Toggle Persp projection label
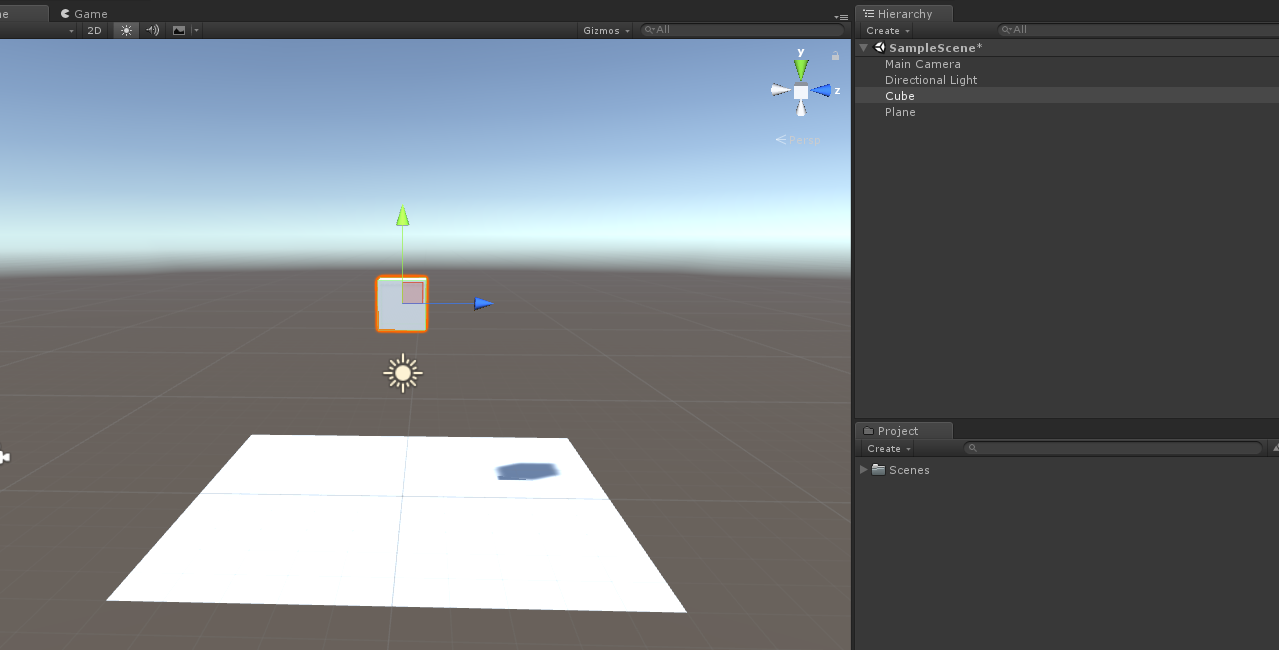1279x650 pixels. point(798,140)
